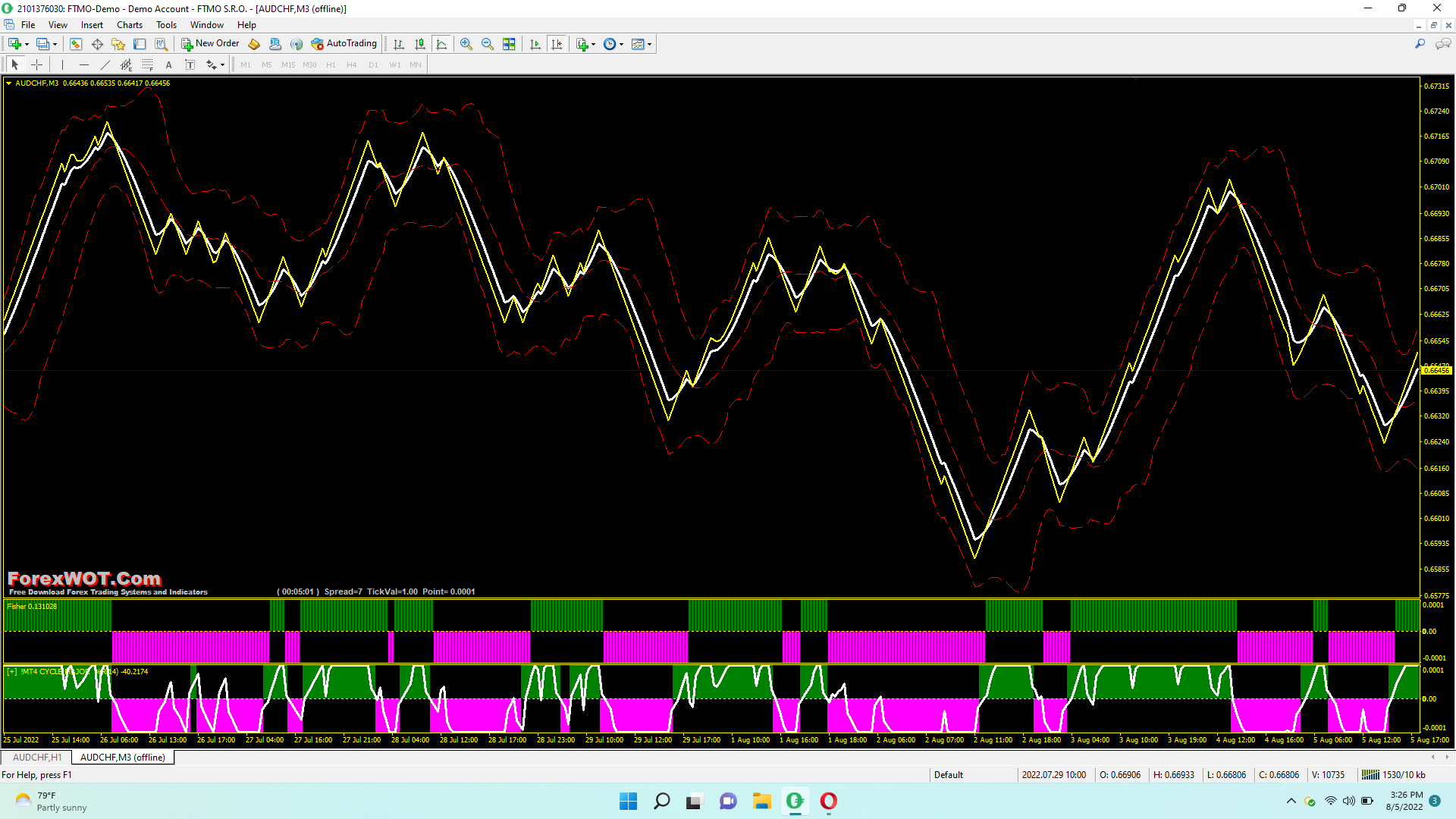Open the tile windows layout icon

509,44
